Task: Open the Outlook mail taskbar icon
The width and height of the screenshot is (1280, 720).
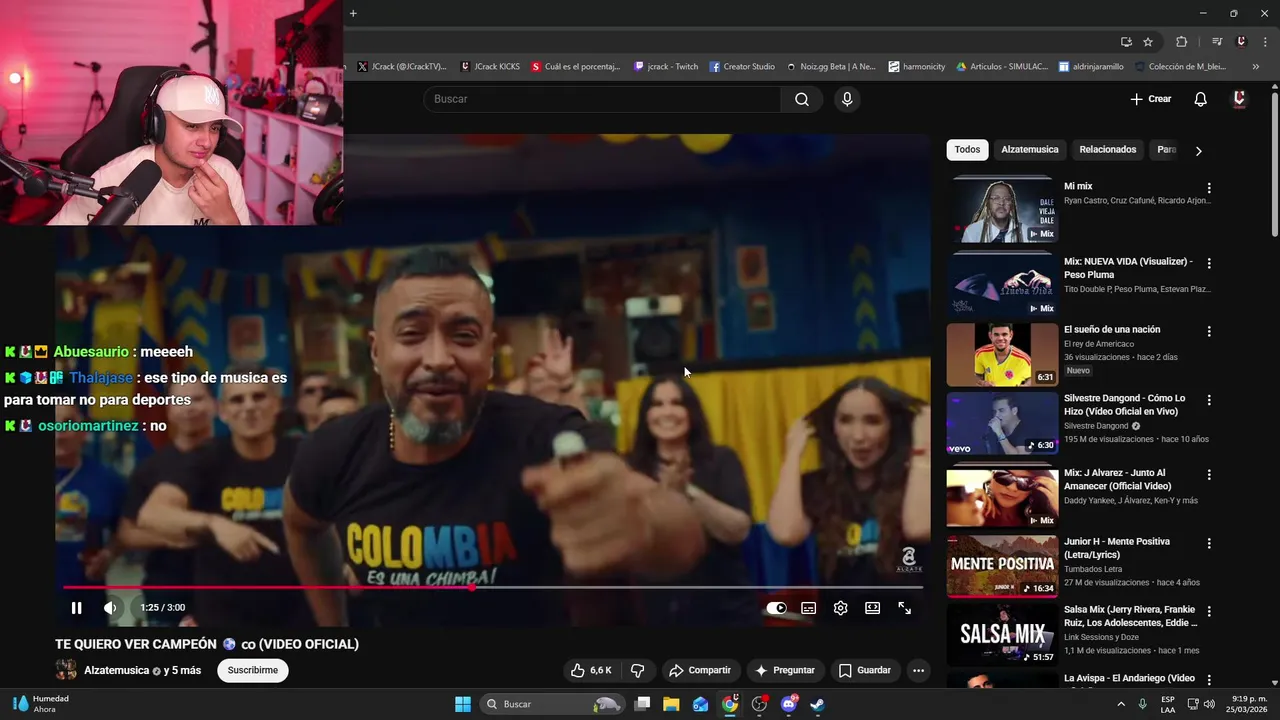Action: [x=700, y=704]
